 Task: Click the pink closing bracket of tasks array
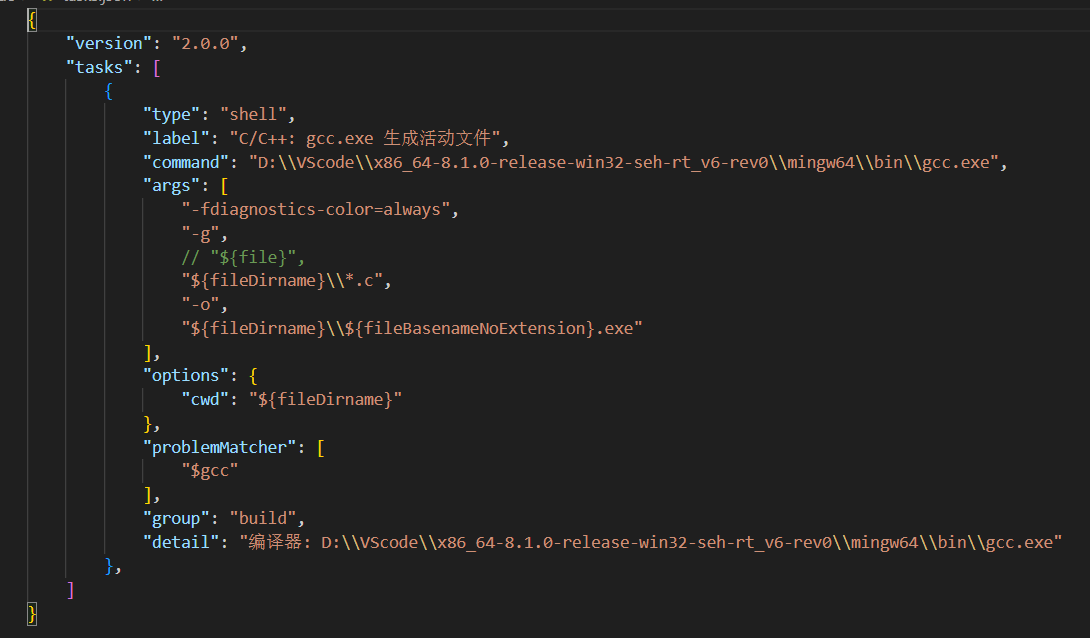(70, 590)
